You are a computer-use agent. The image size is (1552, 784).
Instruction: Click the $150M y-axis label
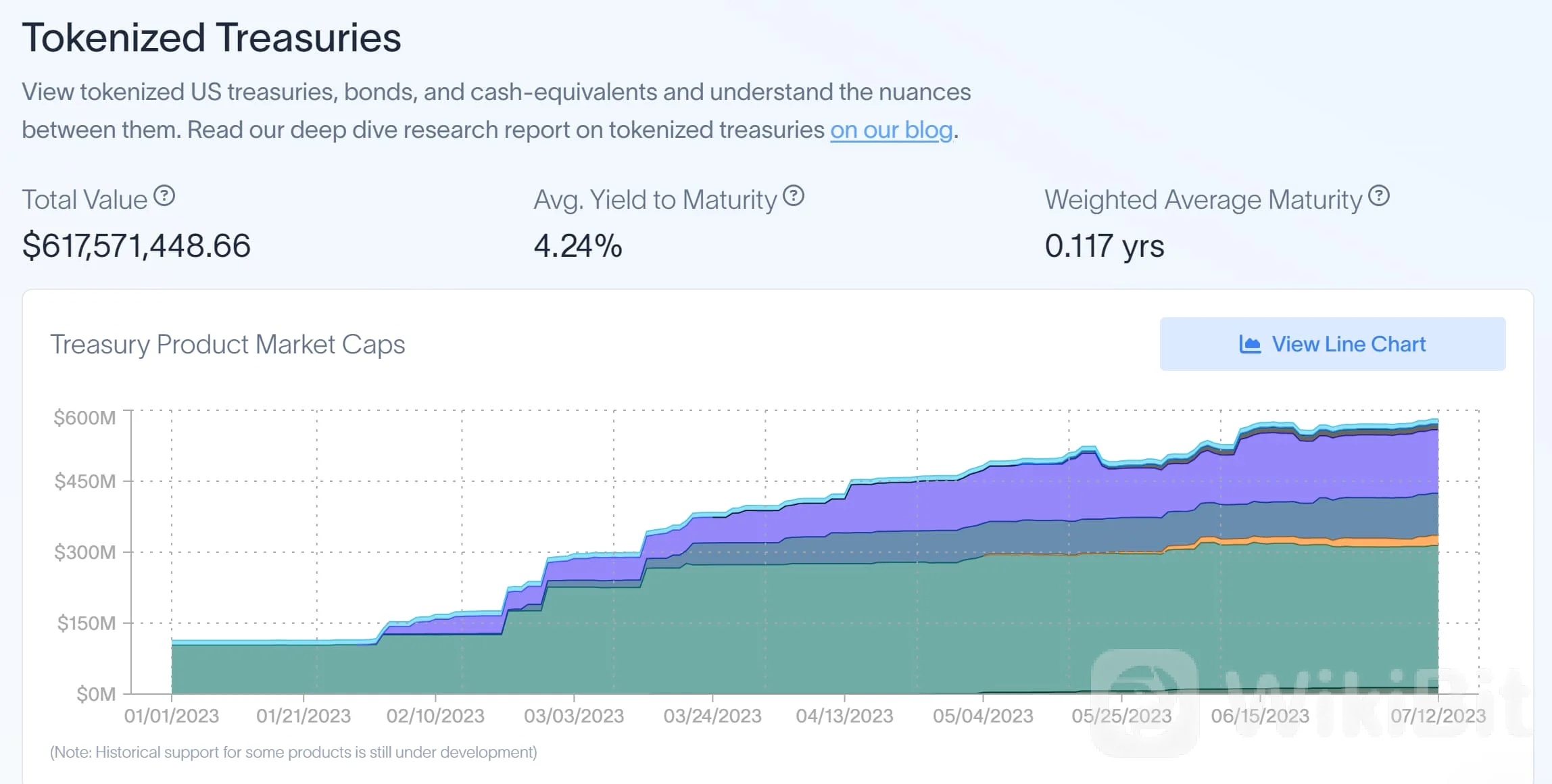pyautogui.click(x=87, y=623)
